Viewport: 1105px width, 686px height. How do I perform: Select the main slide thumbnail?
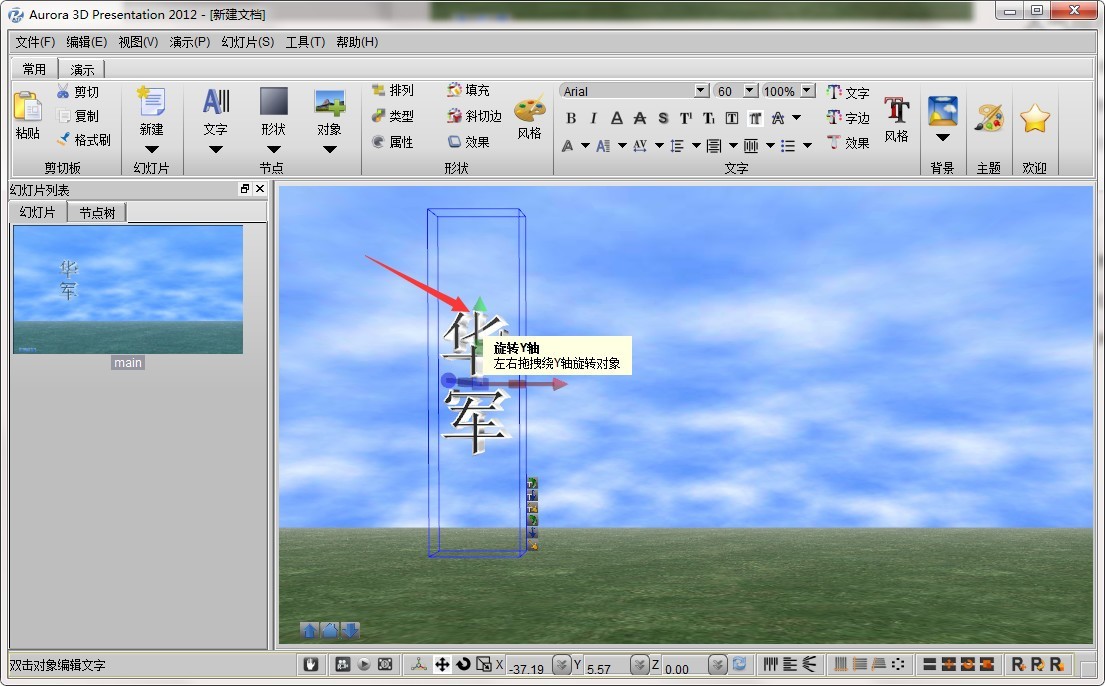(x=128, y=289)
